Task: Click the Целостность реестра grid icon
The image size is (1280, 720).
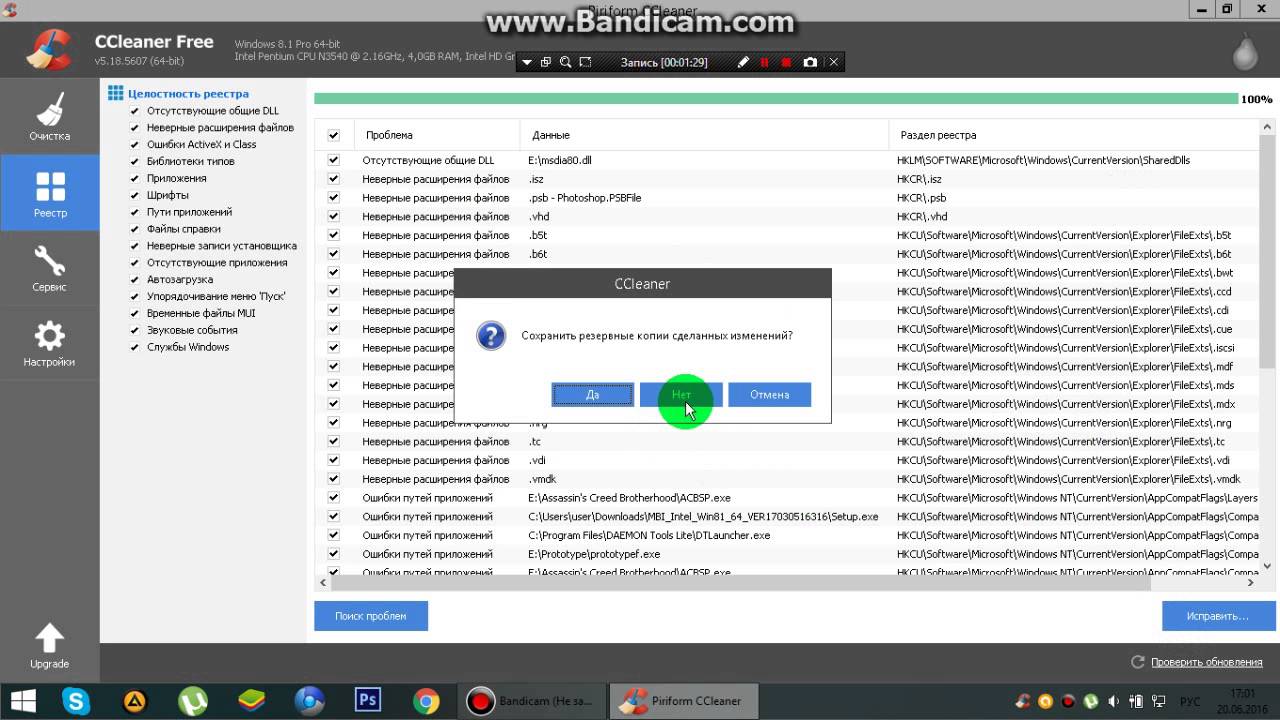Action: click(116, 93)
